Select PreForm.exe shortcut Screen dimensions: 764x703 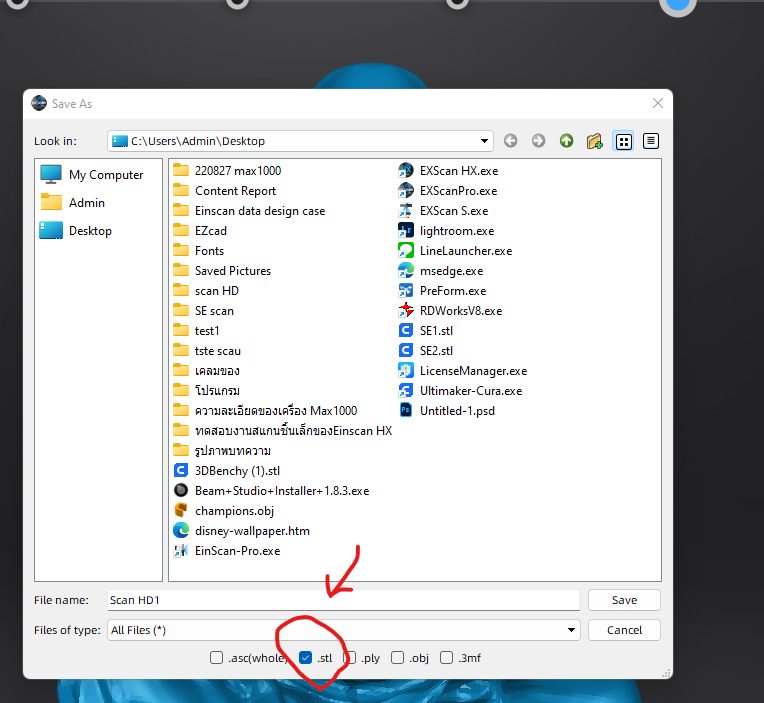tap(442, 290)
